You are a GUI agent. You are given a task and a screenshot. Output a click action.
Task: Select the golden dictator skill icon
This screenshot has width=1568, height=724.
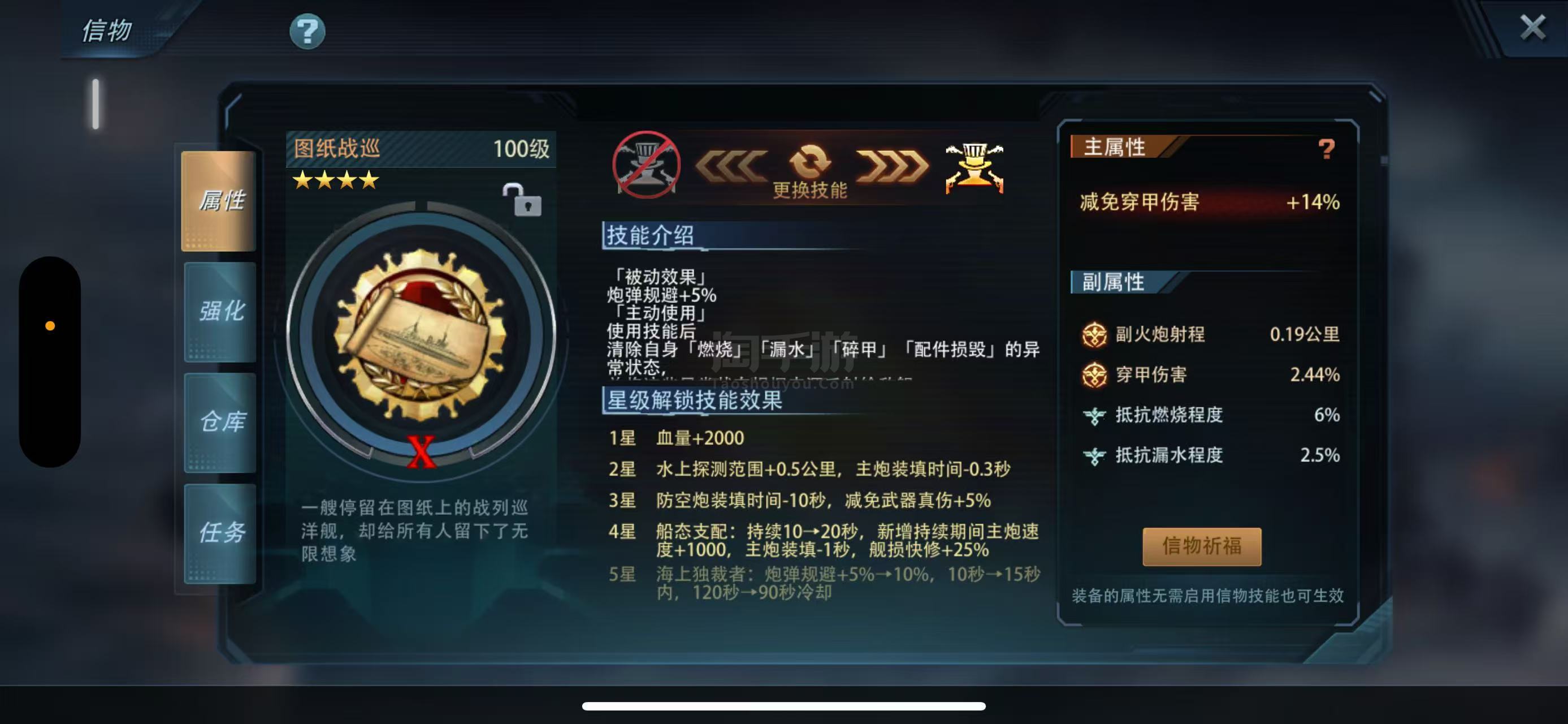point(974,167)
